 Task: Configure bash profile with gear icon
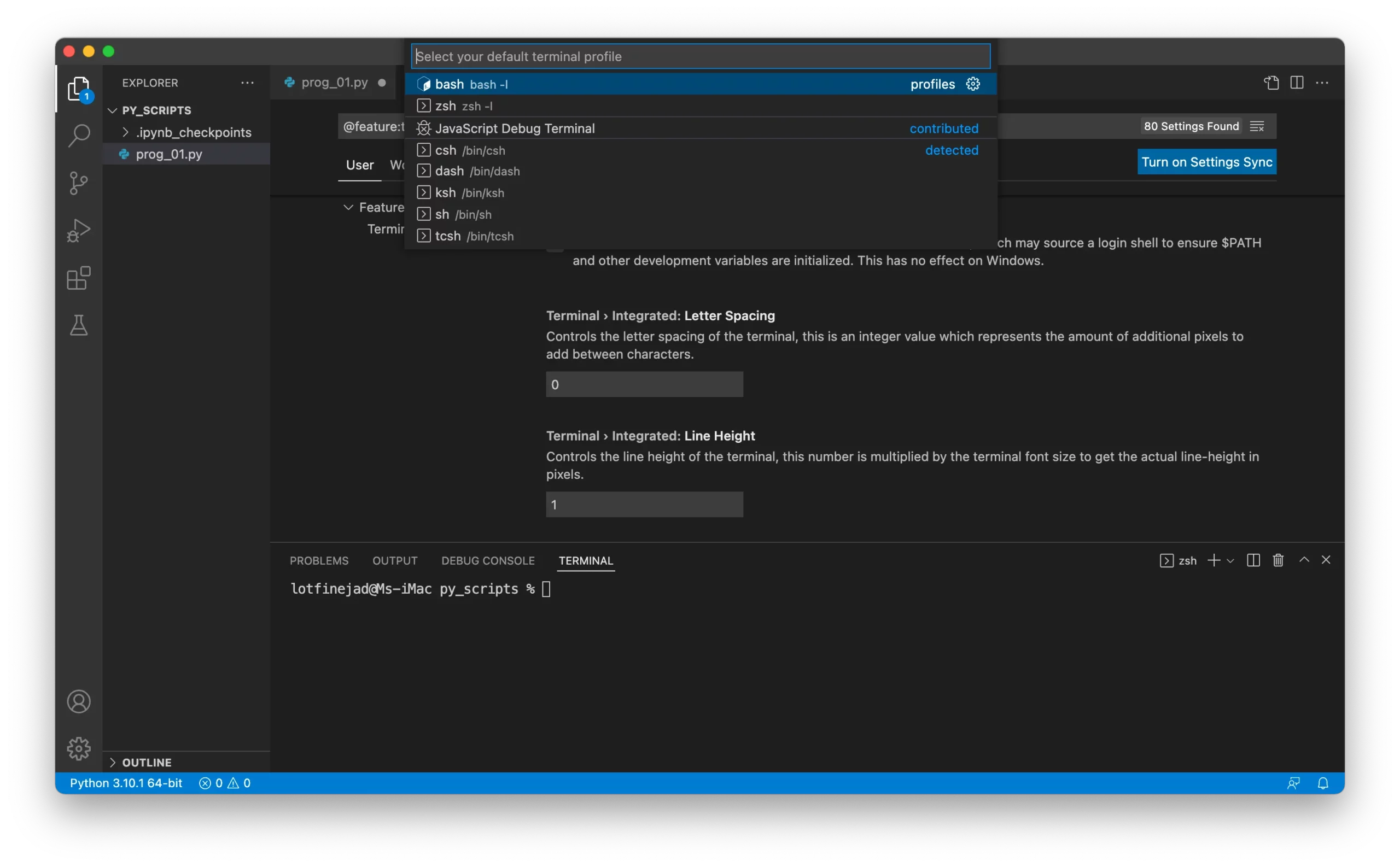coord(973,84)
